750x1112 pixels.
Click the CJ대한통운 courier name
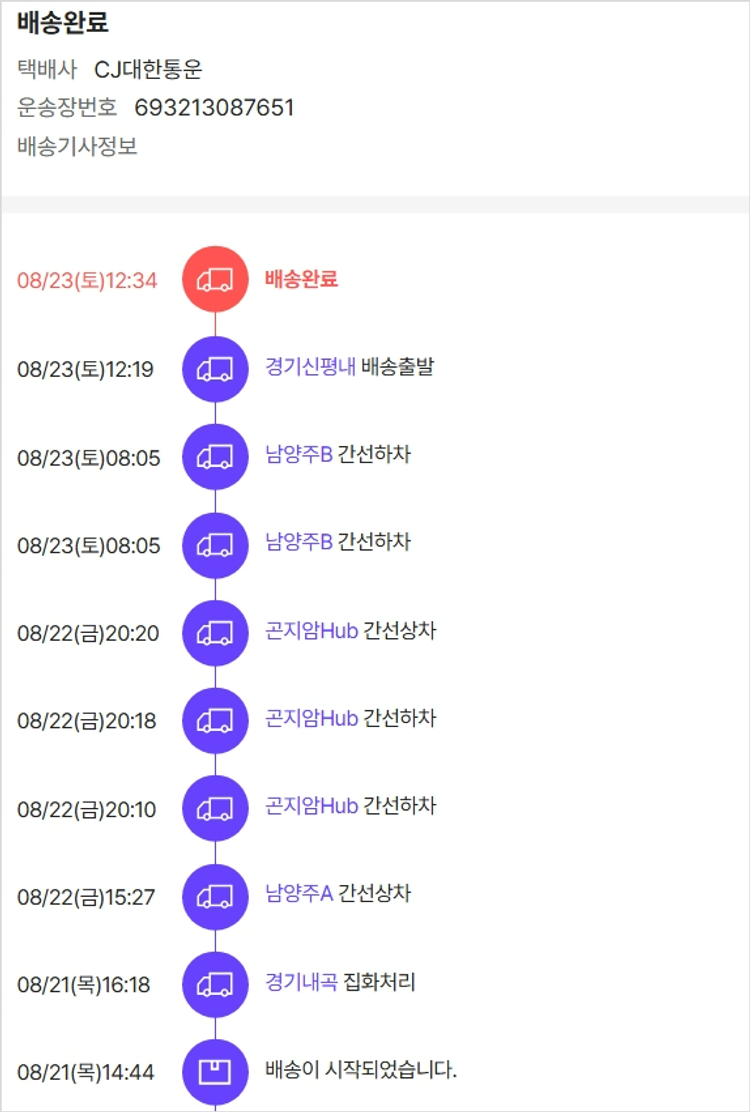(148, 70)
